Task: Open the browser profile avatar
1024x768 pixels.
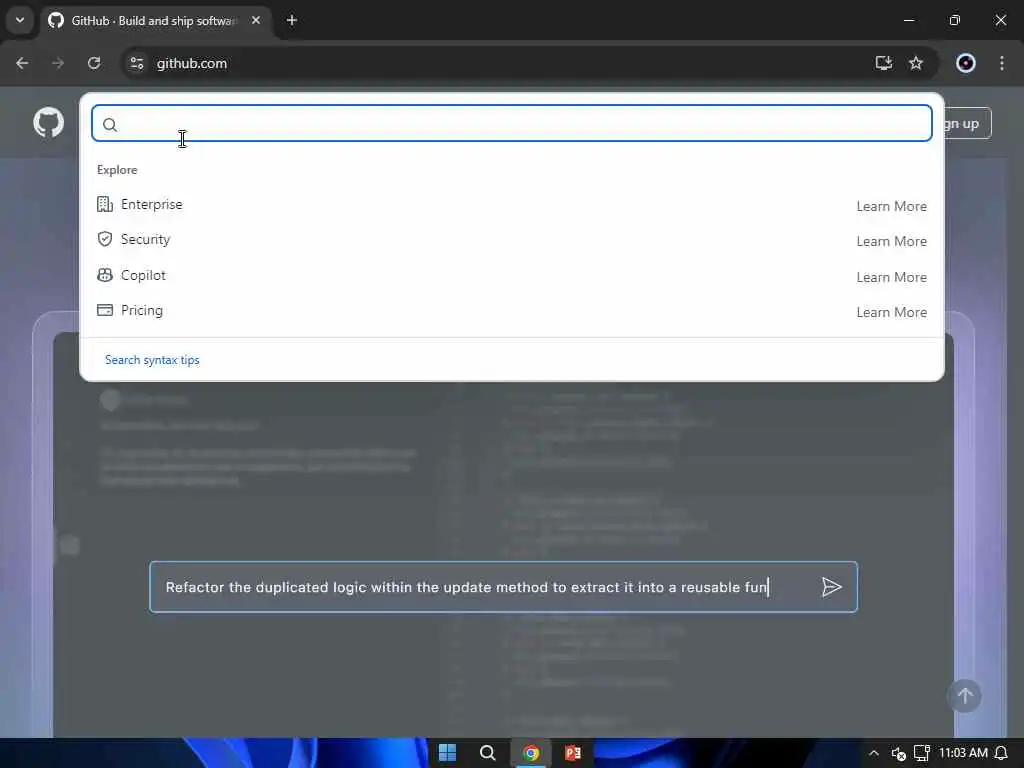Action: (x=966, y=63)
